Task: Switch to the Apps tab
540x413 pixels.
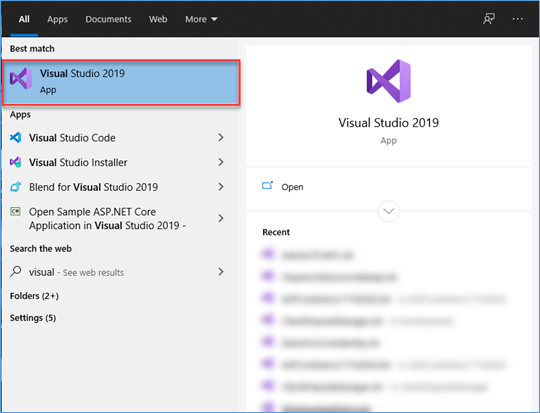Action: 57,19
